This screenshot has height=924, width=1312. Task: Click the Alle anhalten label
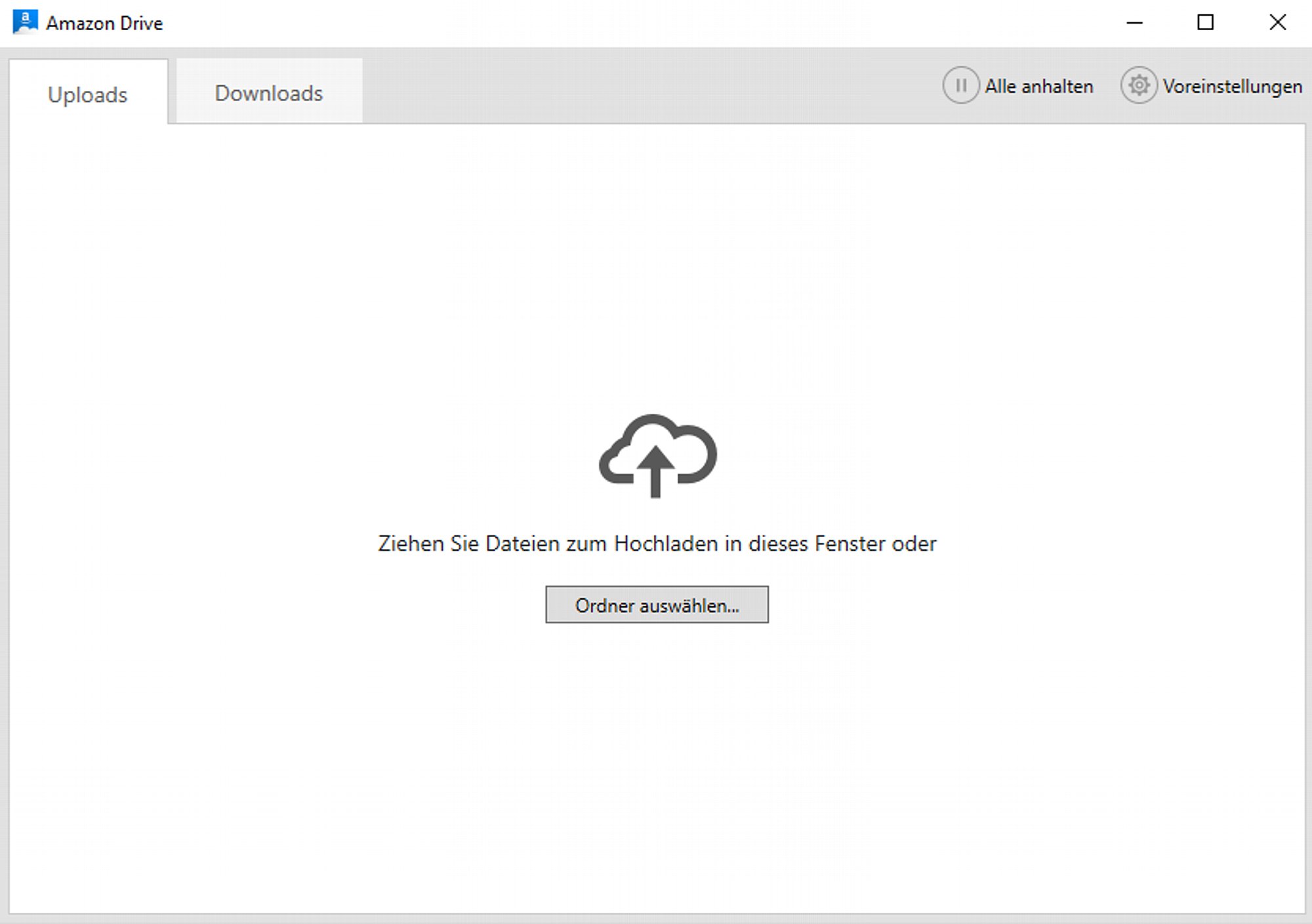(x=1039, y=87)
